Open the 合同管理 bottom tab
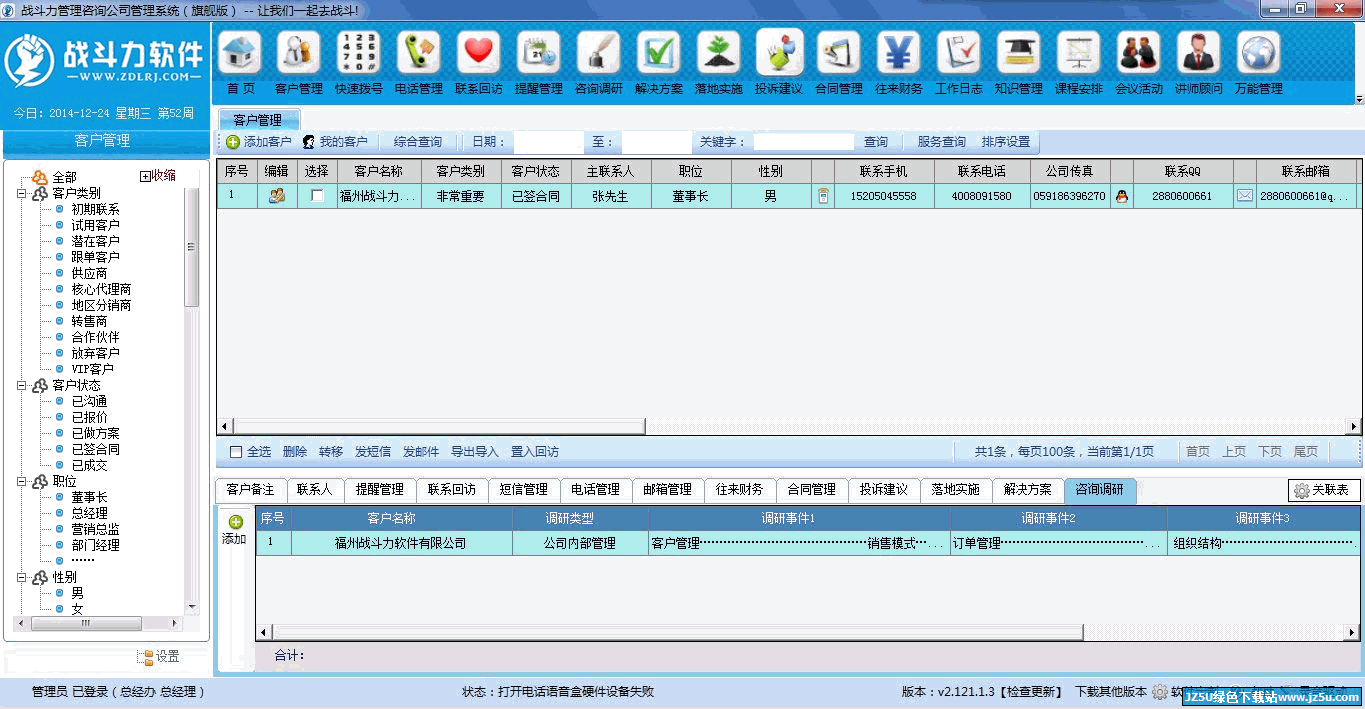 pyautogui.click(x=810, y=490)
